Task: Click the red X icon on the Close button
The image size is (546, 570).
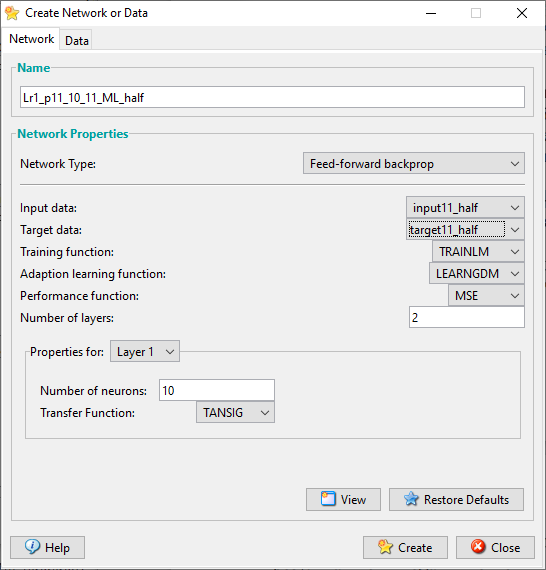Action: click(478, 547)
